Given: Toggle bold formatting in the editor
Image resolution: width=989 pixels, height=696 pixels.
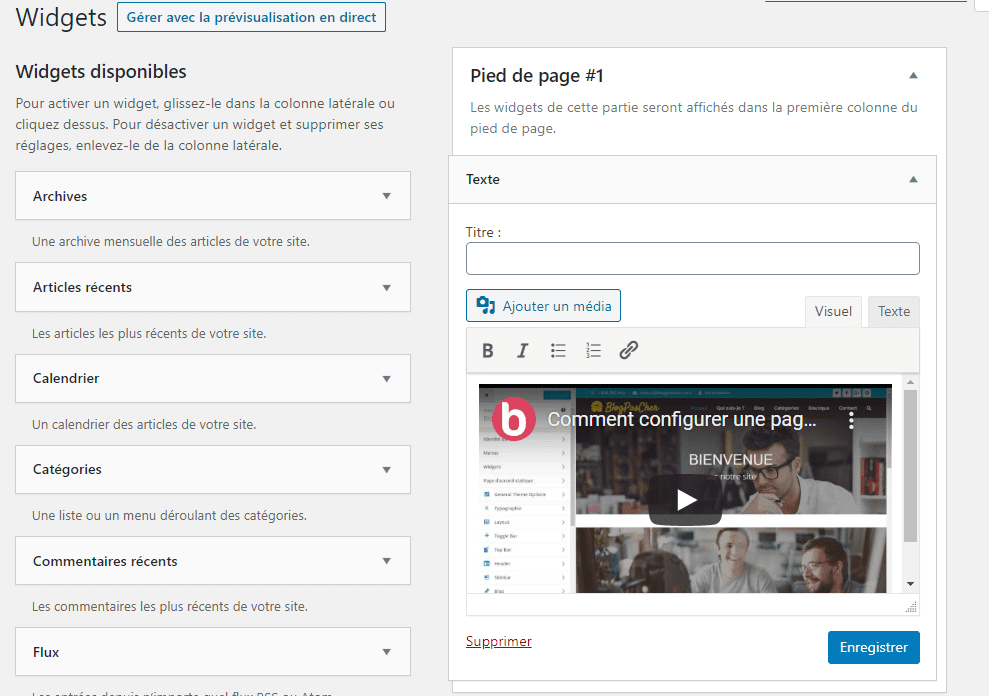Looking at the screenshot, I should (x=487, y=350).
